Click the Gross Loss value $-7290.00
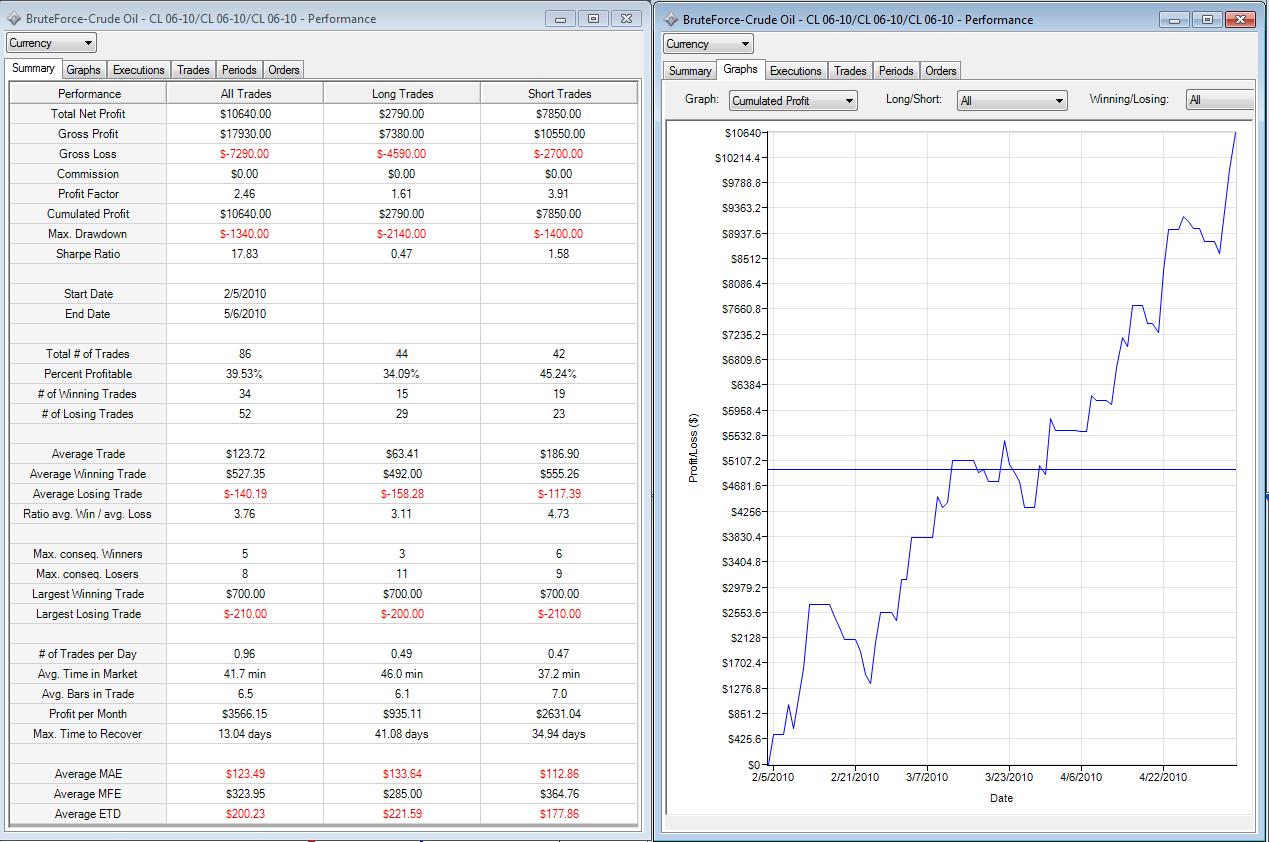This screenshot has width=1269, height=842. click(x=245, y=154)
